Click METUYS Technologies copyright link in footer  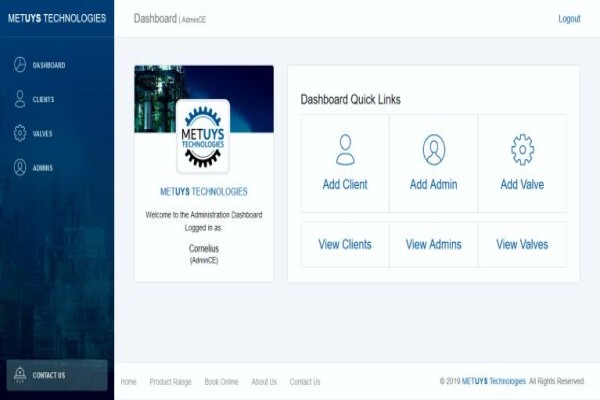coord(494,381)
